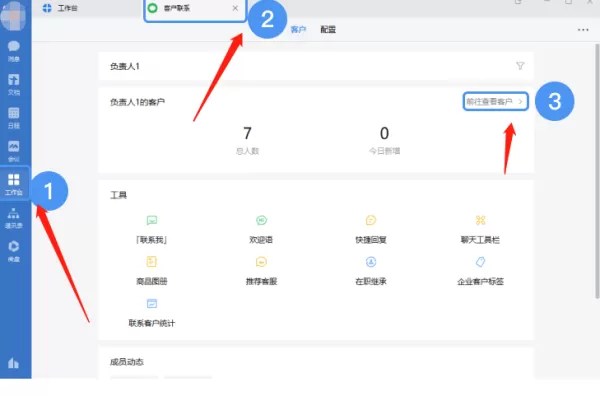
Task: Switch to the 工作台 window tab
Action: coord(60,8)
